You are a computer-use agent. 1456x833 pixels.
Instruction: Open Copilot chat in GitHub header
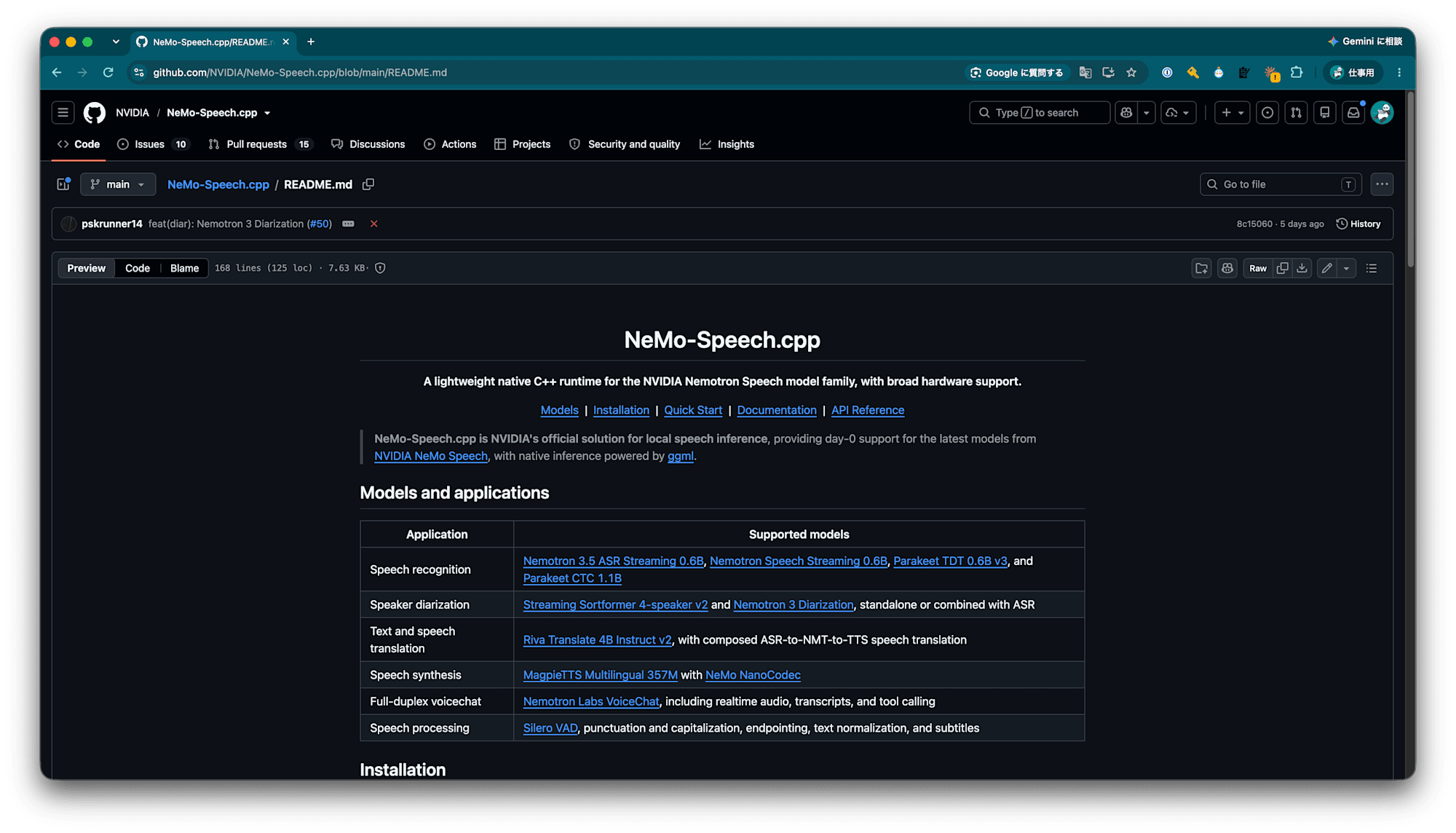coord(1126,113)
